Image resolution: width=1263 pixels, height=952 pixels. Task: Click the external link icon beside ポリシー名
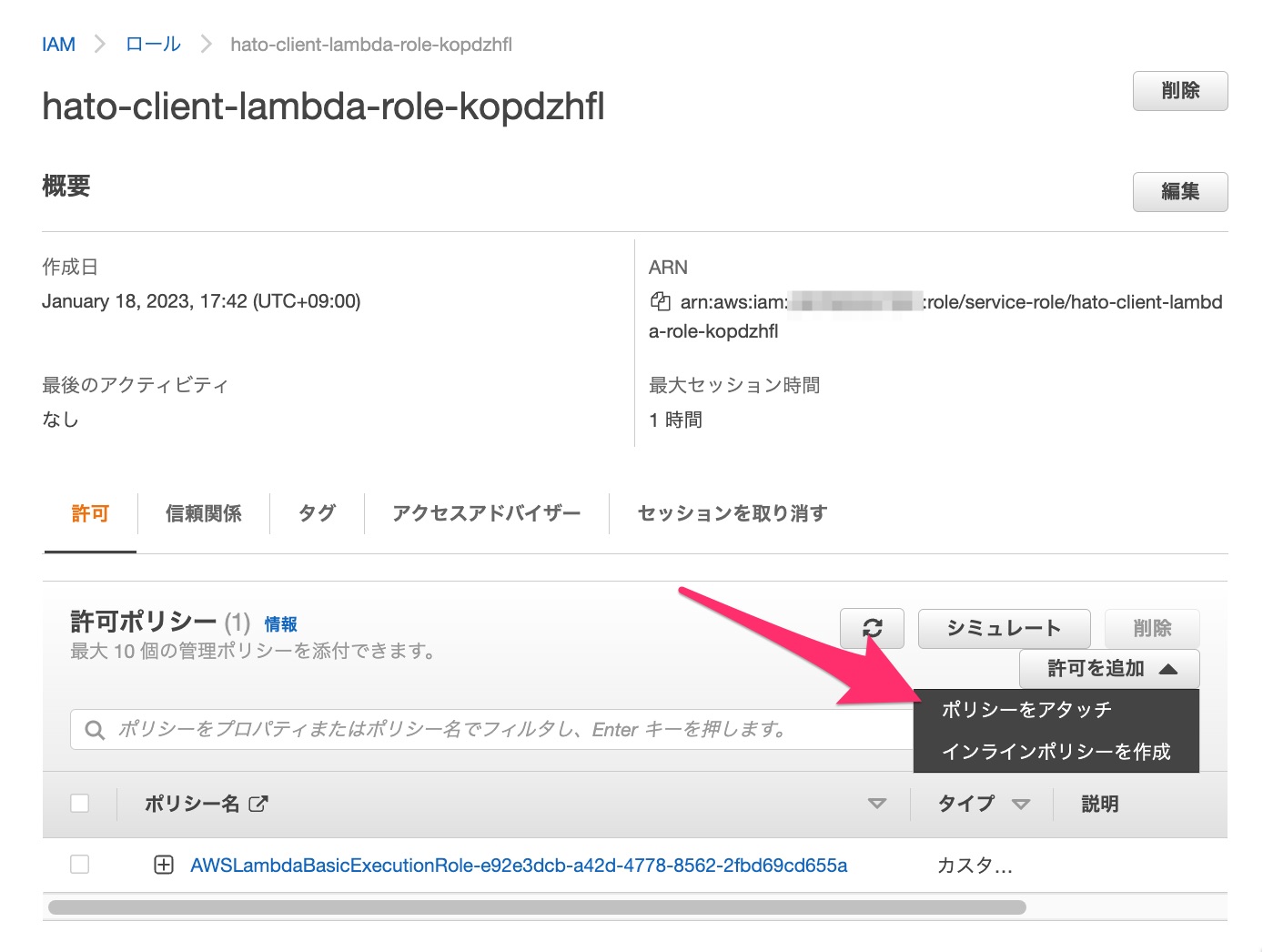tap(260, 804)
